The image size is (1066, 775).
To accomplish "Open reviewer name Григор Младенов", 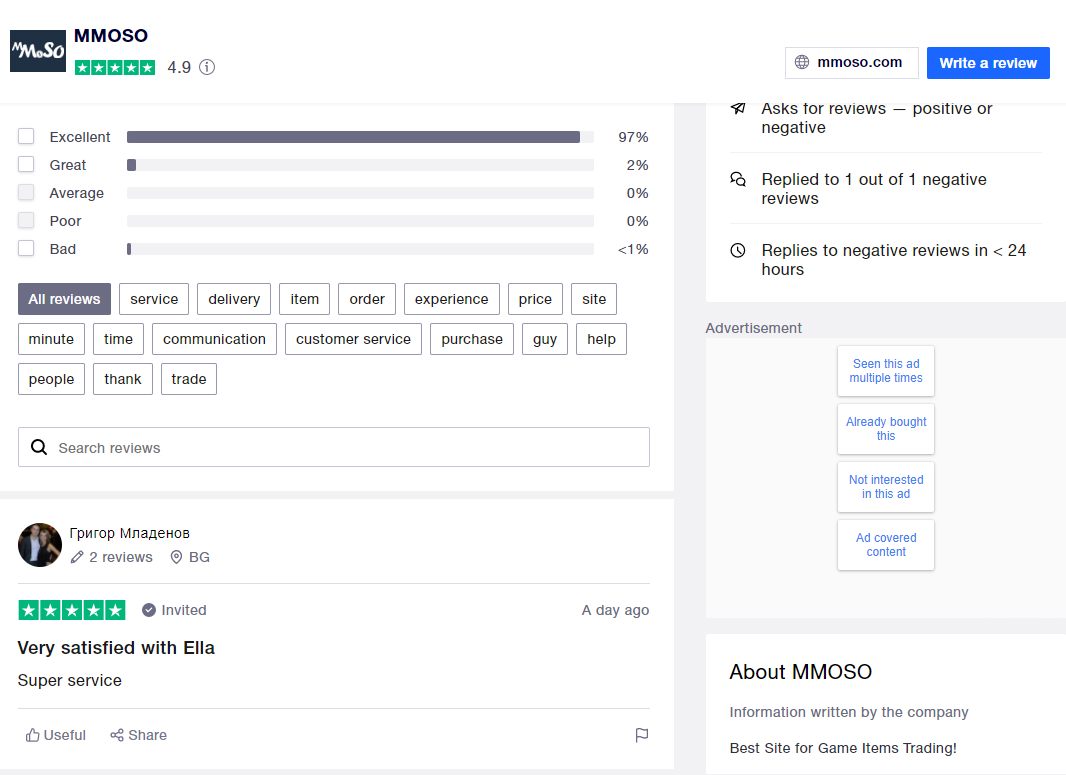I will pos(129,533).
